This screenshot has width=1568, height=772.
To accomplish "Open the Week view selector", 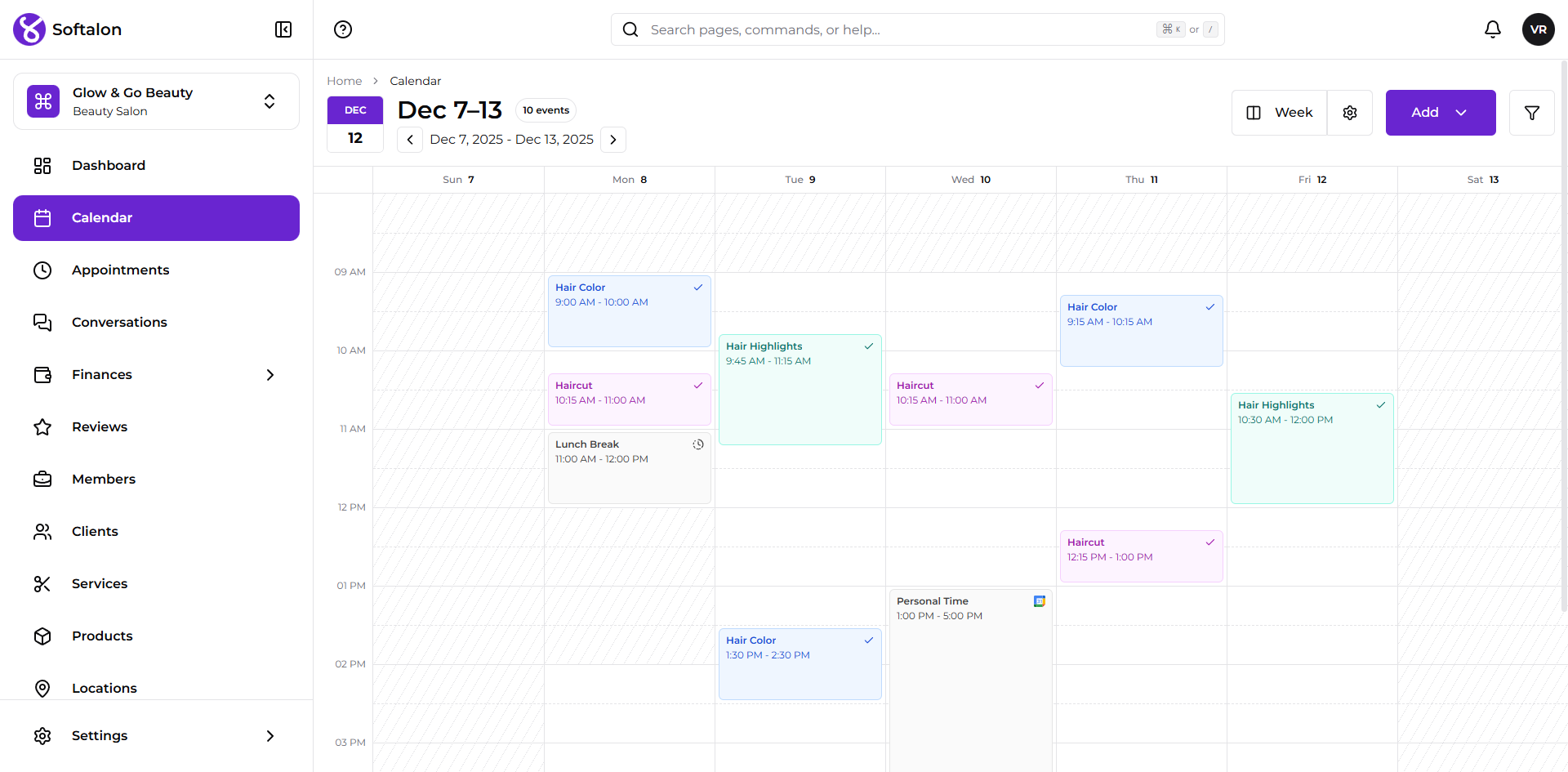I will coord(1280,113).
